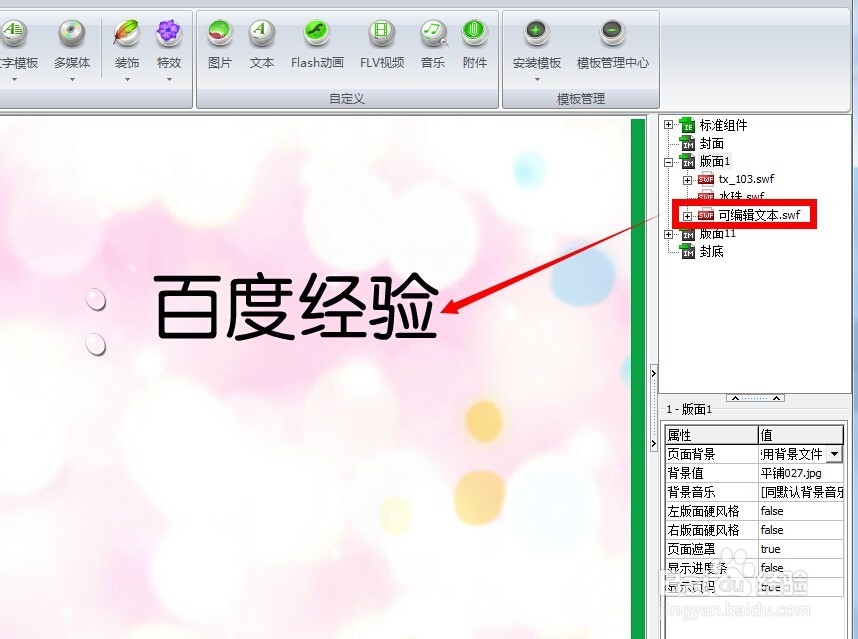This screenshot has height=639, width=858.
Task: Click the 封面 page icon in tree
Action: click(687, 144)
